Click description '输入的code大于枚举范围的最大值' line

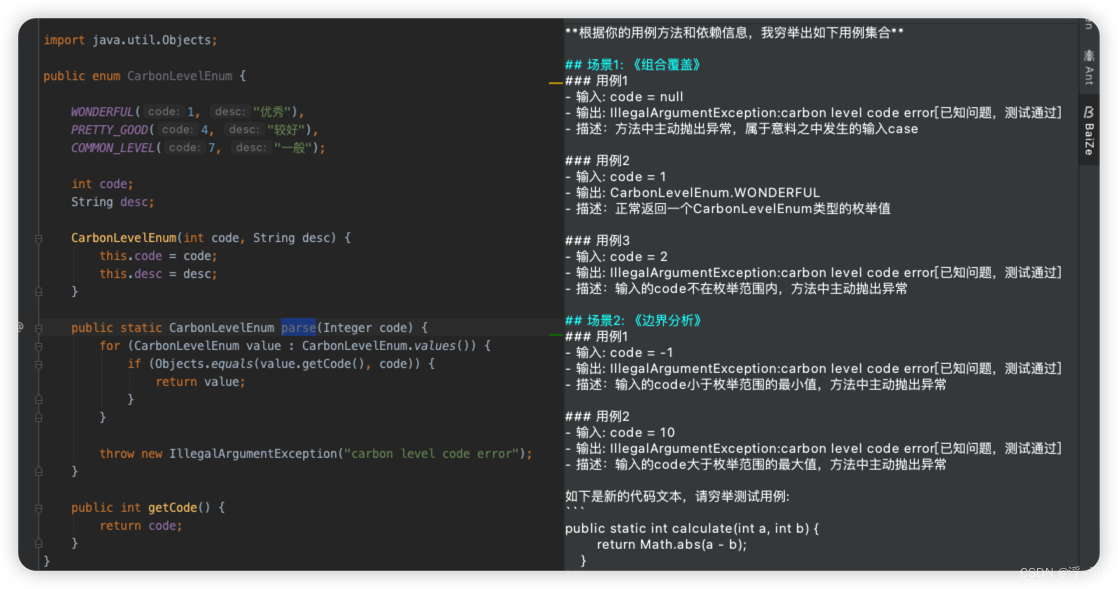coord(756,464)
